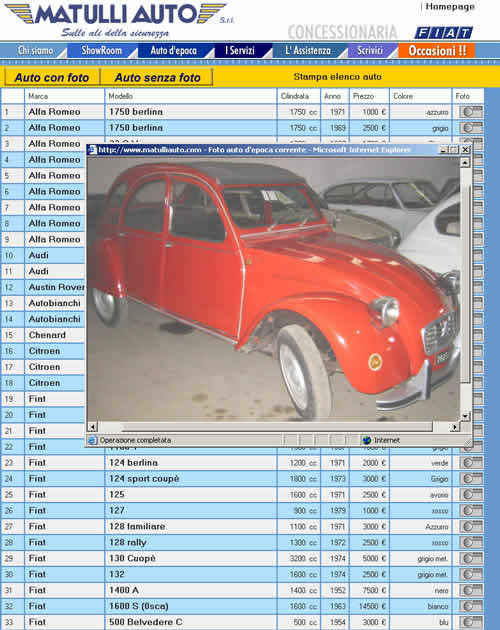Click Marca column header
The width and height of the screenshot is (500, 630).
(x=38, y=96)
